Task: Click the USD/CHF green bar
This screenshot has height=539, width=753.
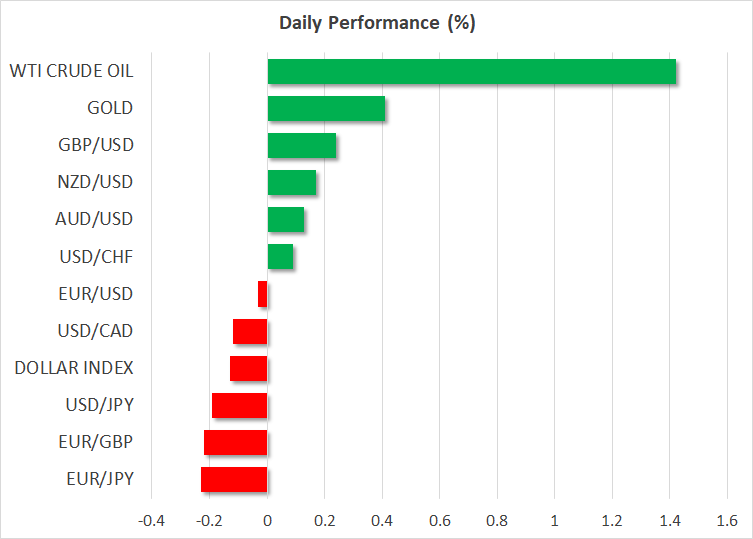Action: click(x=280, y=257)
